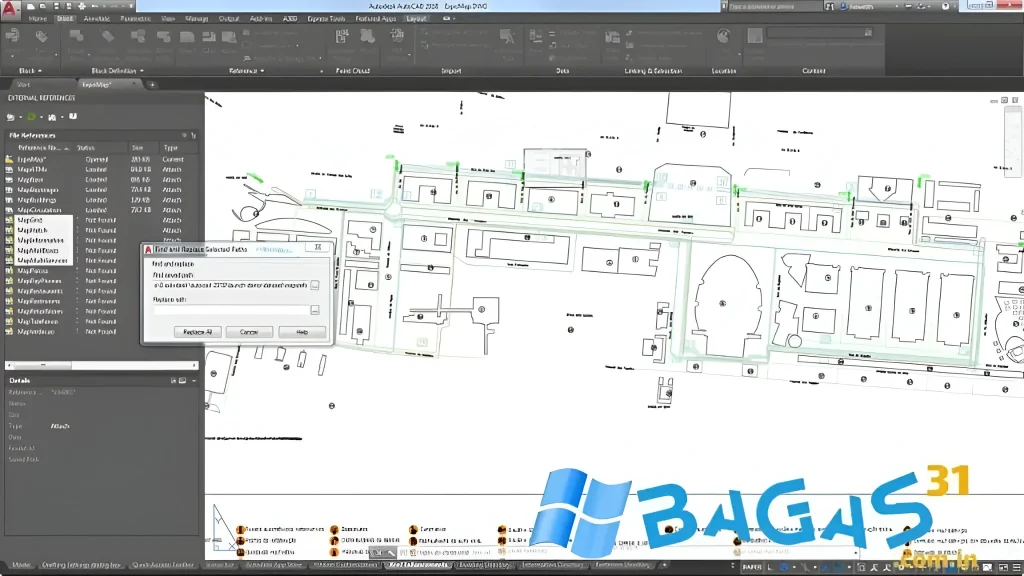Click the Find saved path input field
The width and height of the screenshot is (1024, 576).
(x=231, y=285)
